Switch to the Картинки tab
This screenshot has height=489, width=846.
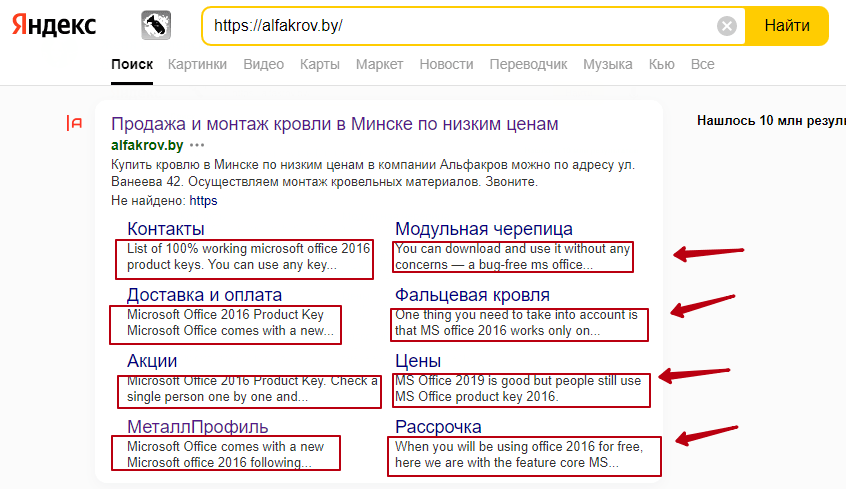tap(197, 64)
